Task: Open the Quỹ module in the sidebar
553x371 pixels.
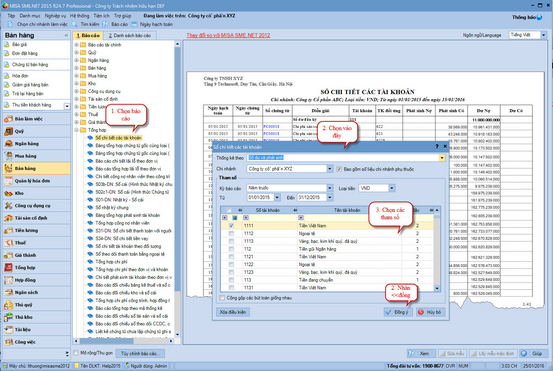Action: pos(36,131)
